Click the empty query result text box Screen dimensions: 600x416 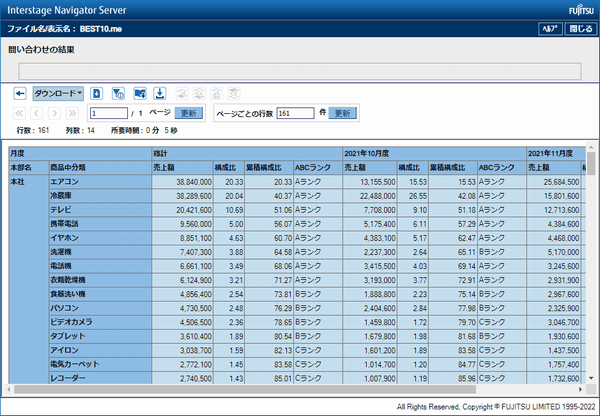(300, 71)
